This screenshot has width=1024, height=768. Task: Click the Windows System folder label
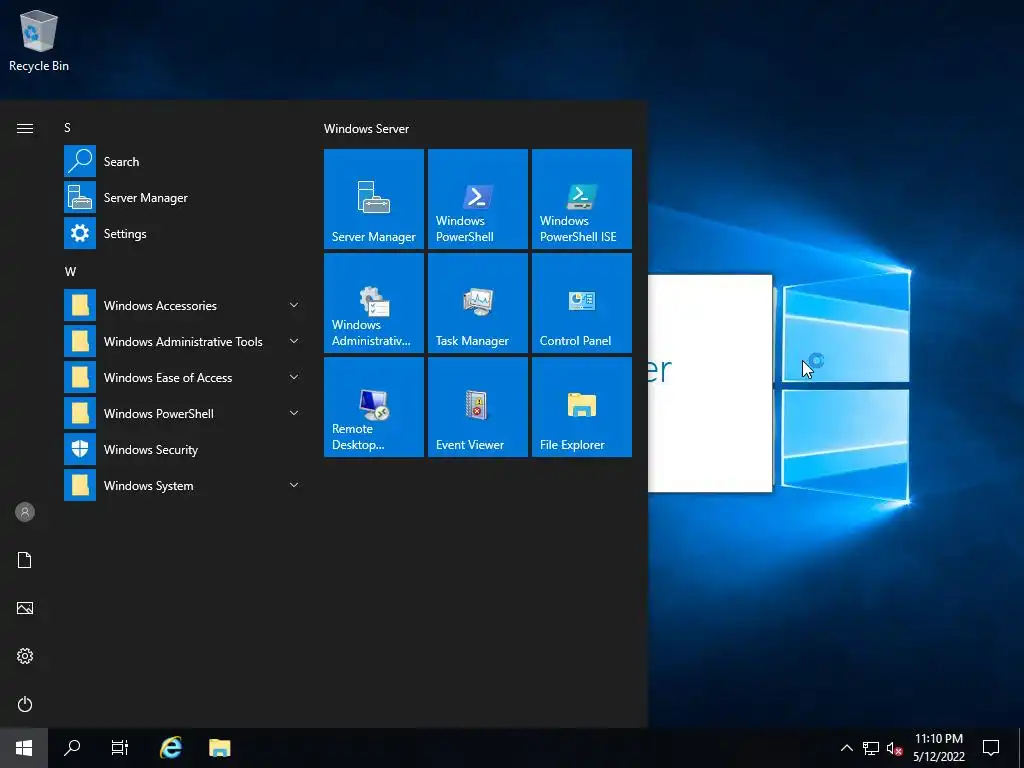pos(148,486)
